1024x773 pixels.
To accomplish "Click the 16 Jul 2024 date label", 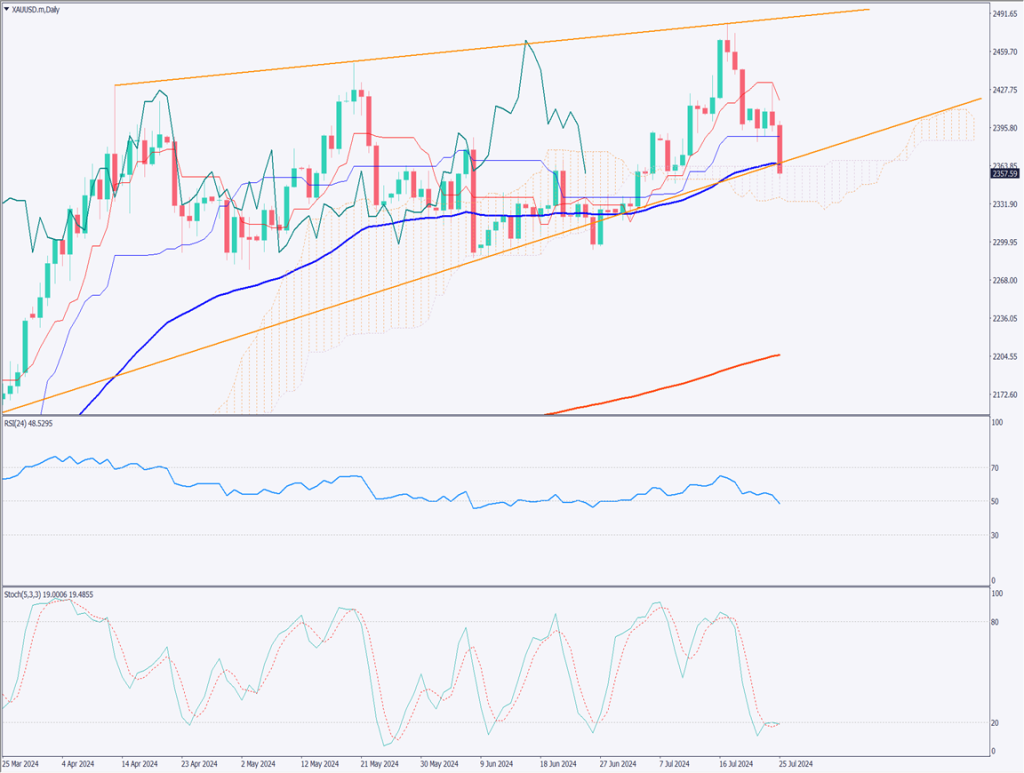I will pos(734,765).
